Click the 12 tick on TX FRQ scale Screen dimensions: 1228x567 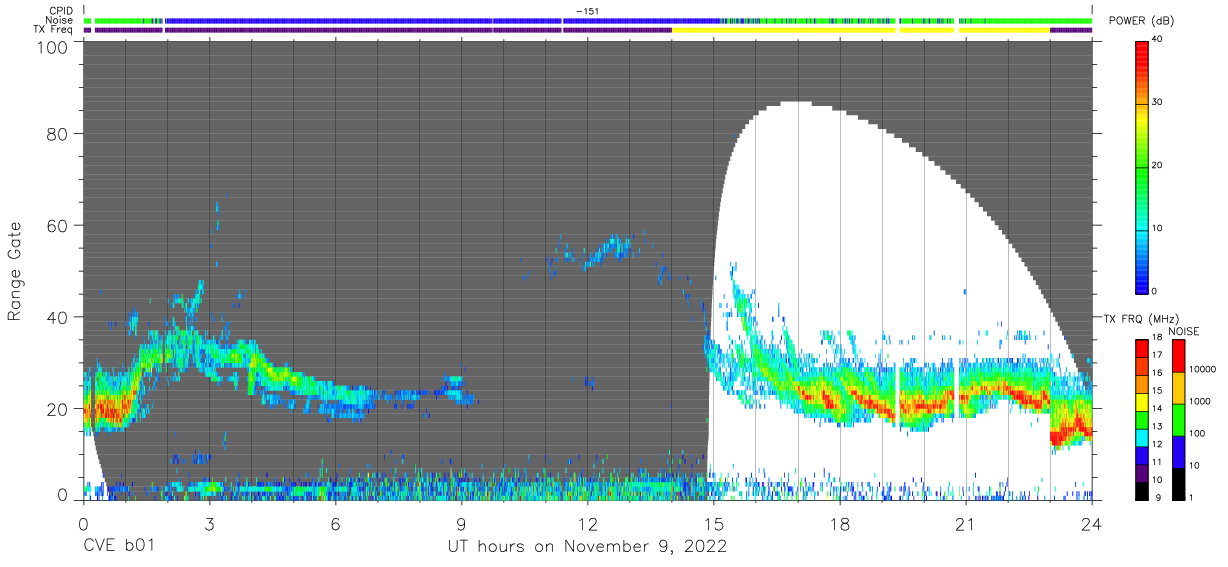[x=1157, y=444]
